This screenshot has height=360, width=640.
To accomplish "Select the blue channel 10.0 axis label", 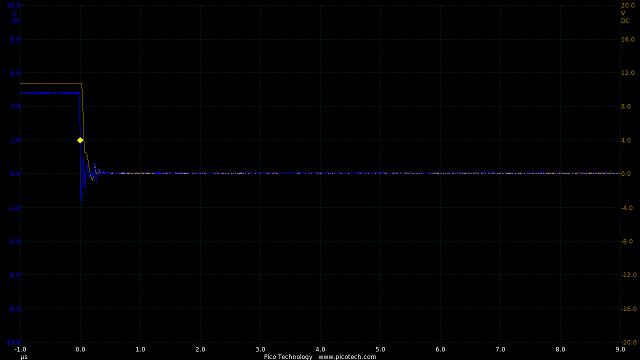I will pyautogui.click(x=13, y=6).
